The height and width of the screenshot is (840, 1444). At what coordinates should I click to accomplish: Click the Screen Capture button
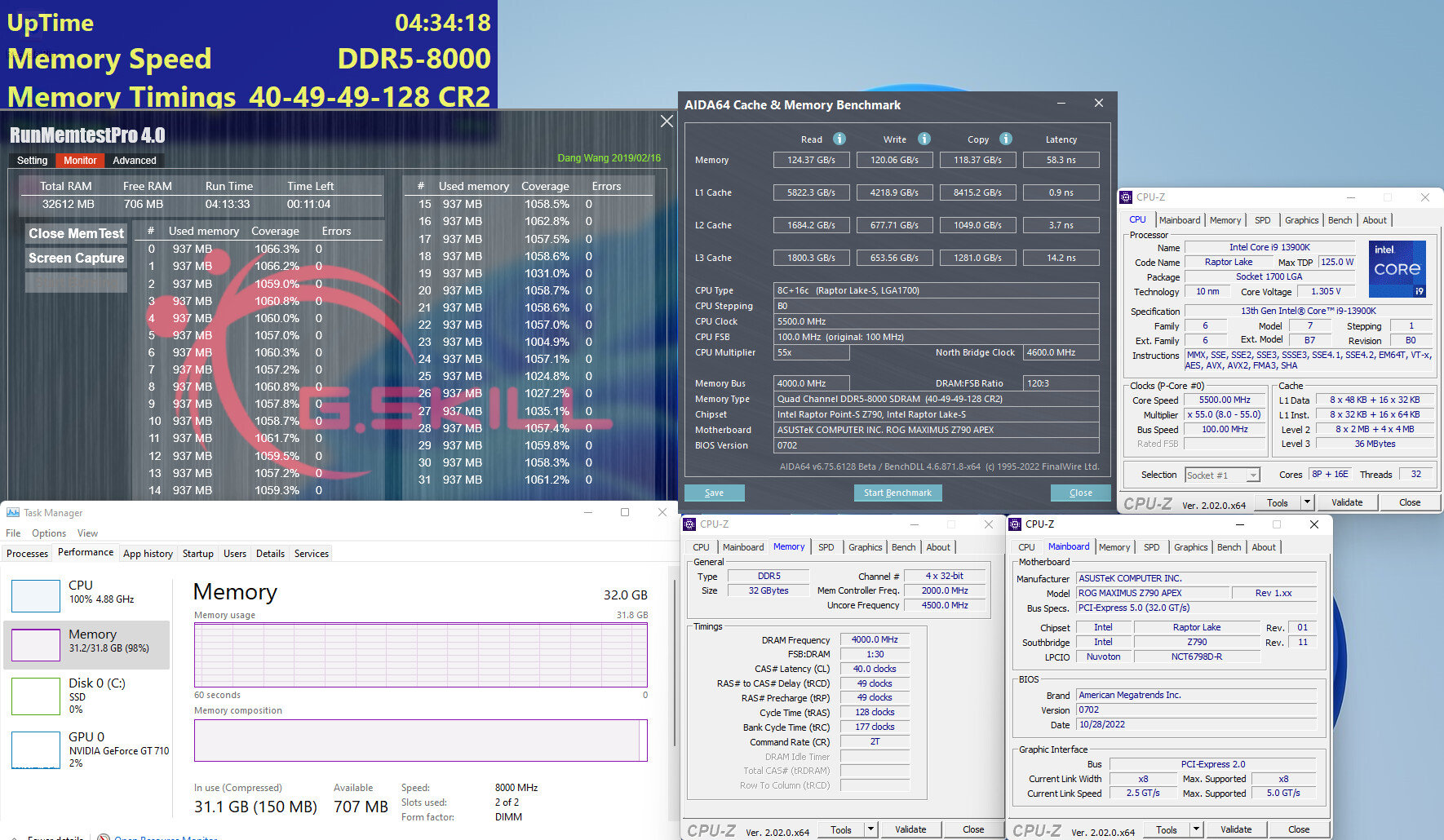tap(77, 258)
